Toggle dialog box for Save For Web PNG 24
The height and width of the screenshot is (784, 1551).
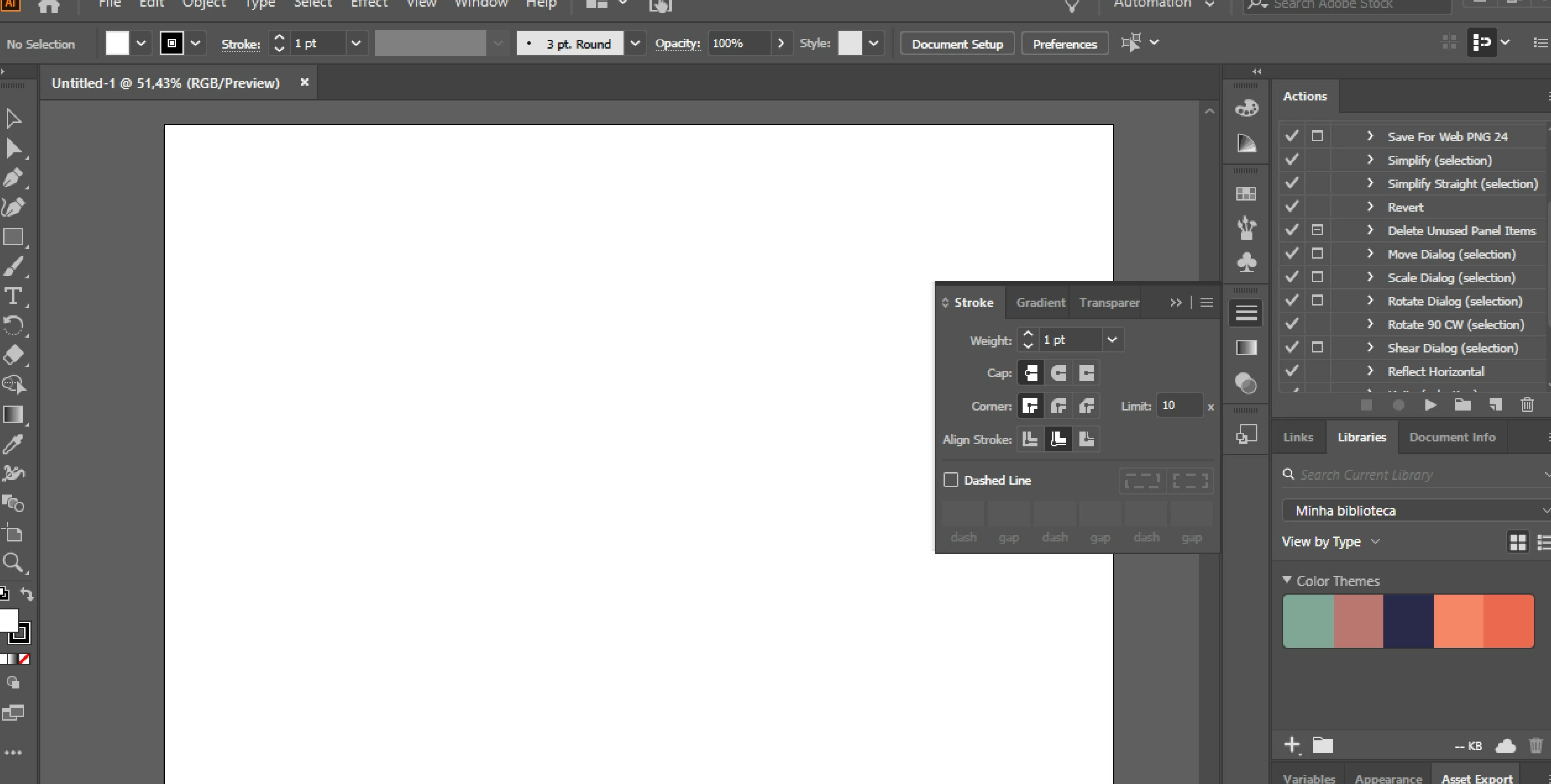click(1317, 136)
